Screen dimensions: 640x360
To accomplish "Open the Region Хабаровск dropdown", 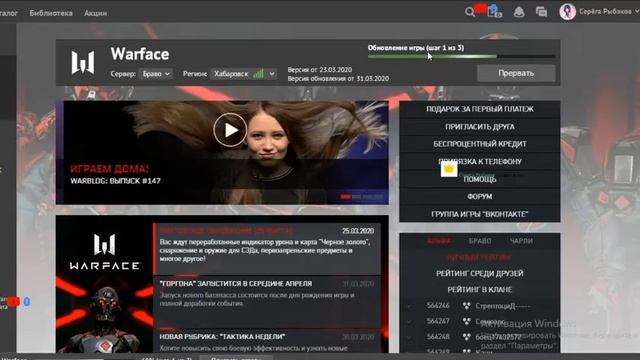I will pos(244,74).
